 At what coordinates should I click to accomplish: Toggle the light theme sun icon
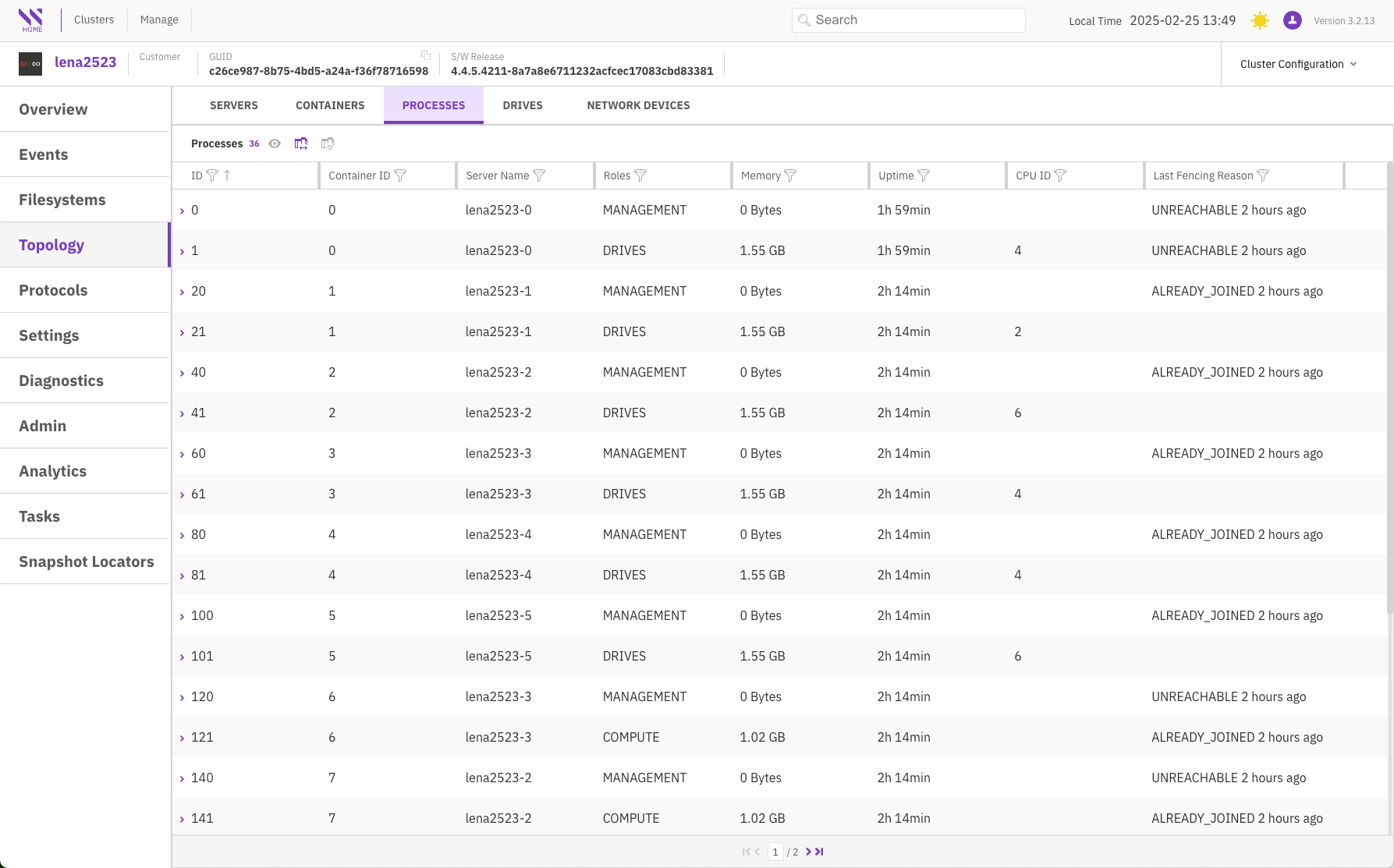coord(1260,21)
